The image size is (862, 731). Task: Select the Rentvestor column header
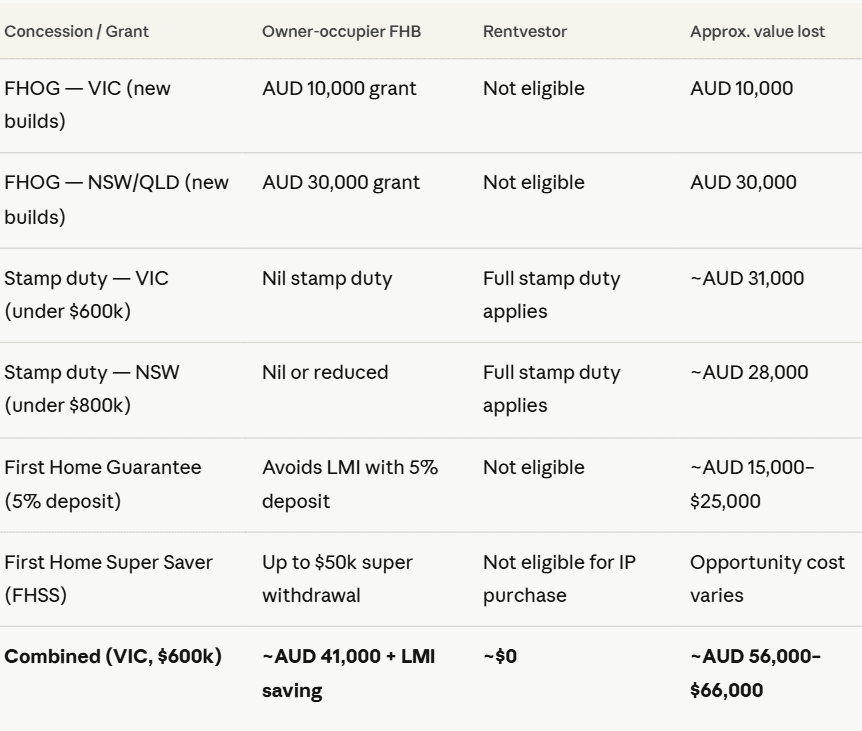524,31
